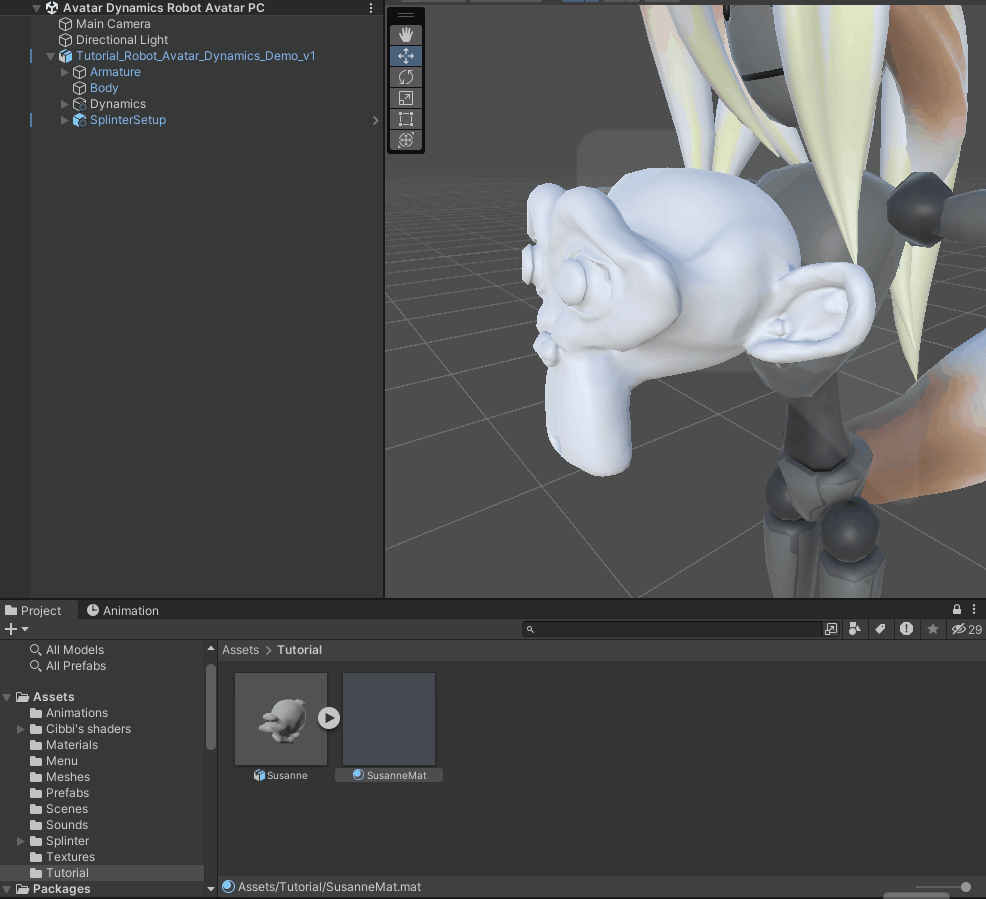Select the SusanneMat material thumbnail

[x=389, y=719]
